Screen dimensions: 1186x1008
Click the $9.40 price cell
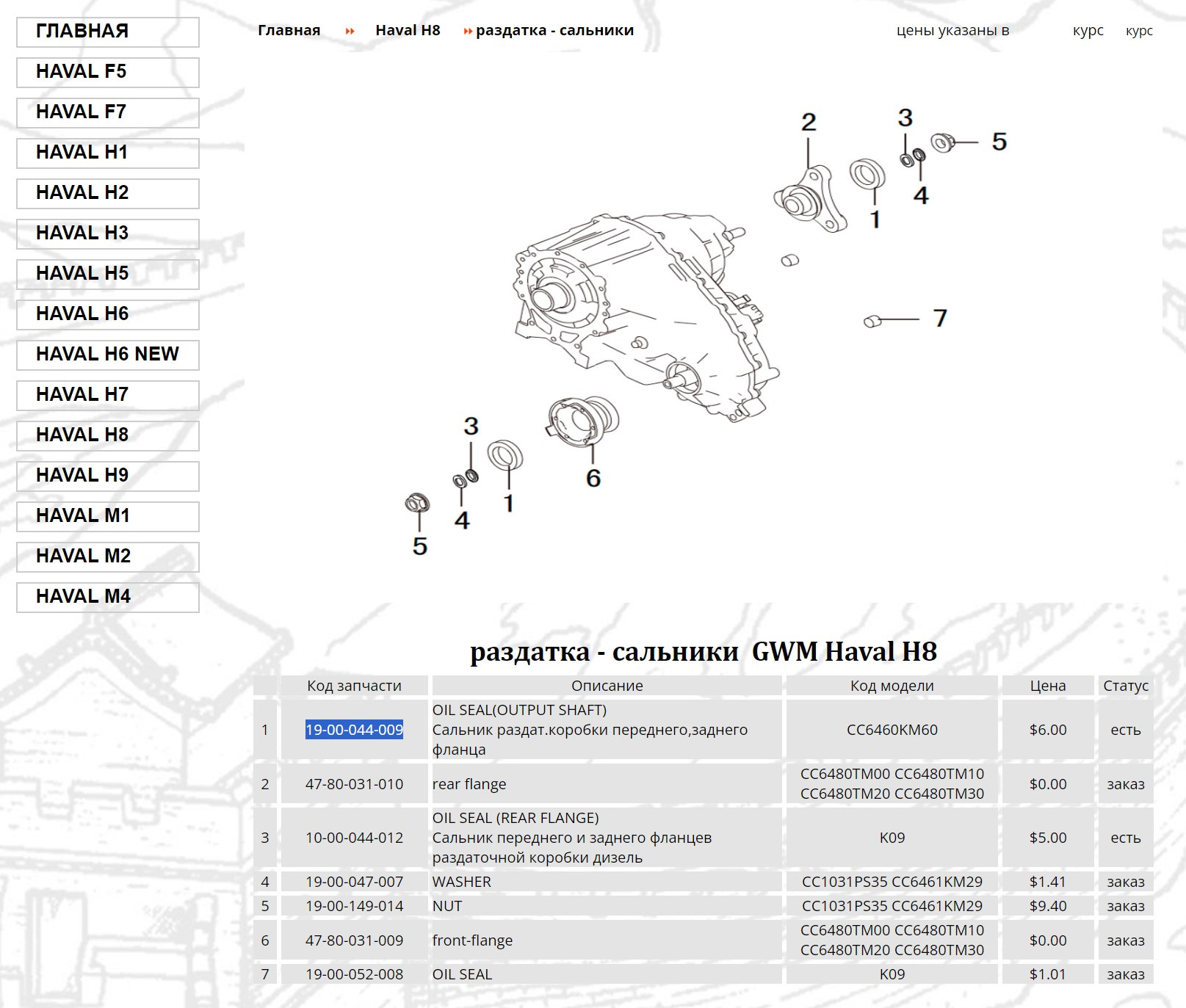(1048, 906)
